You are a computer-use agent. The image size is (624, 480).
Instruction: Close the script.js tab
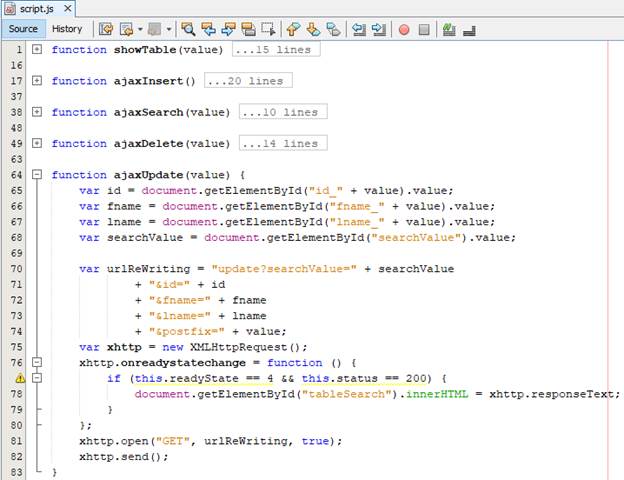pos(68,8)
